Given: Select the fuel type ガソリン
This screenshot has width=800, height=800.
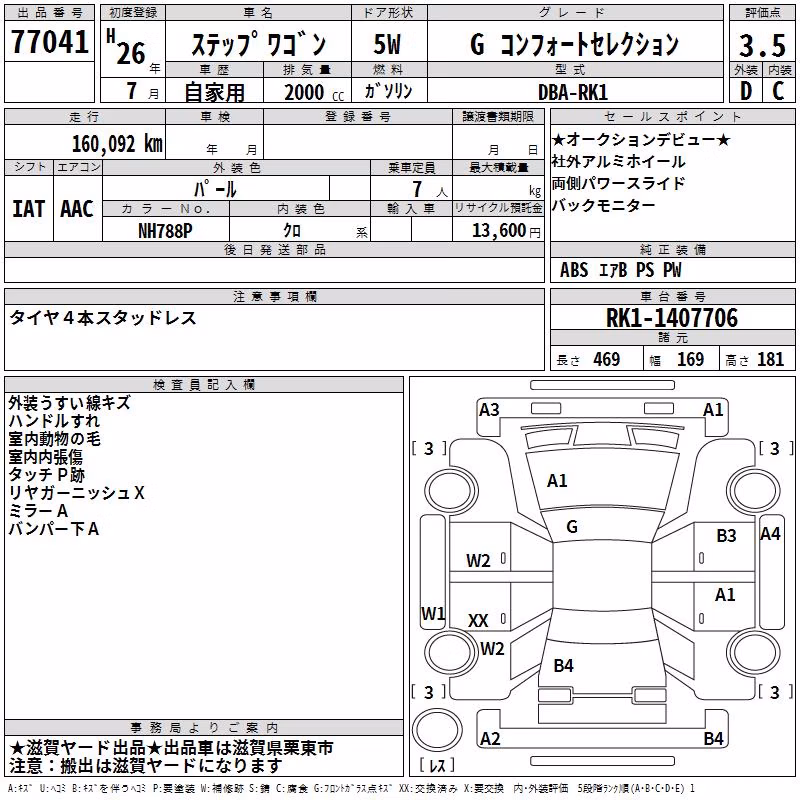Looking at the screenshot, I should pyautogui.click(x=388, y=91).
